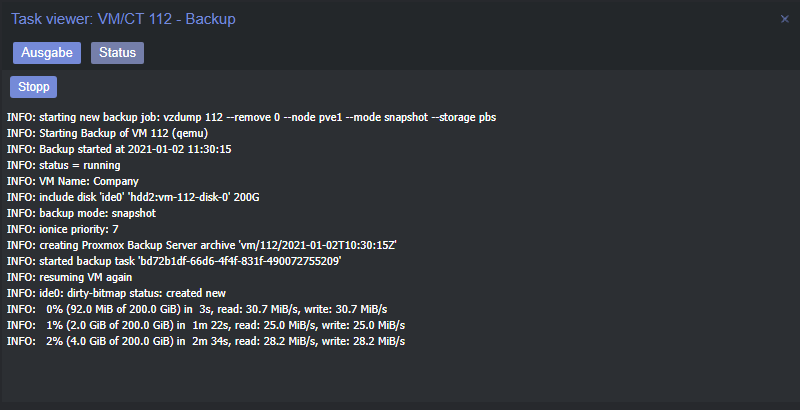Click the 'Starting Backup of VM 112' line
This screenshot has height=410, width=800.
pos(107,133)
